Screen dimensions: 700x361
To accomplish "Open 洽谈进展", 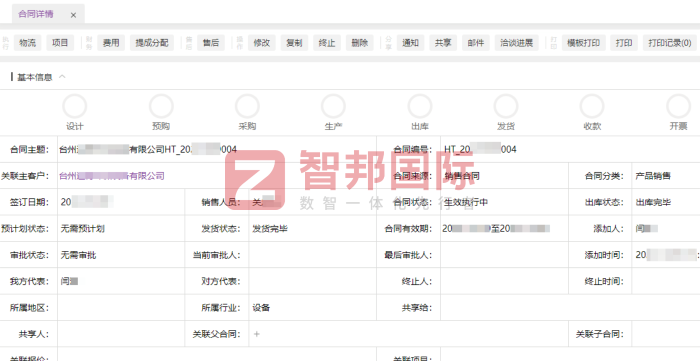I will click(x=517, y=43).
